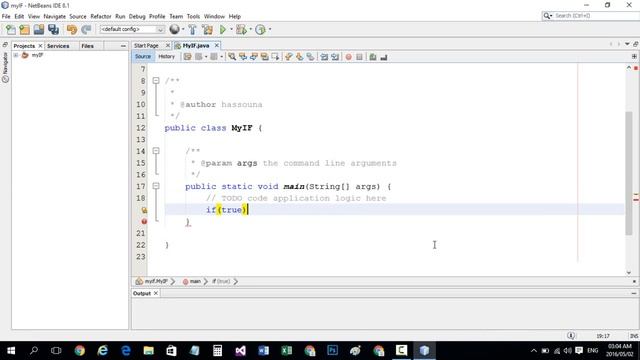Click the Build Project hammer icon
The image size is (640, 360).
[192, 29]
